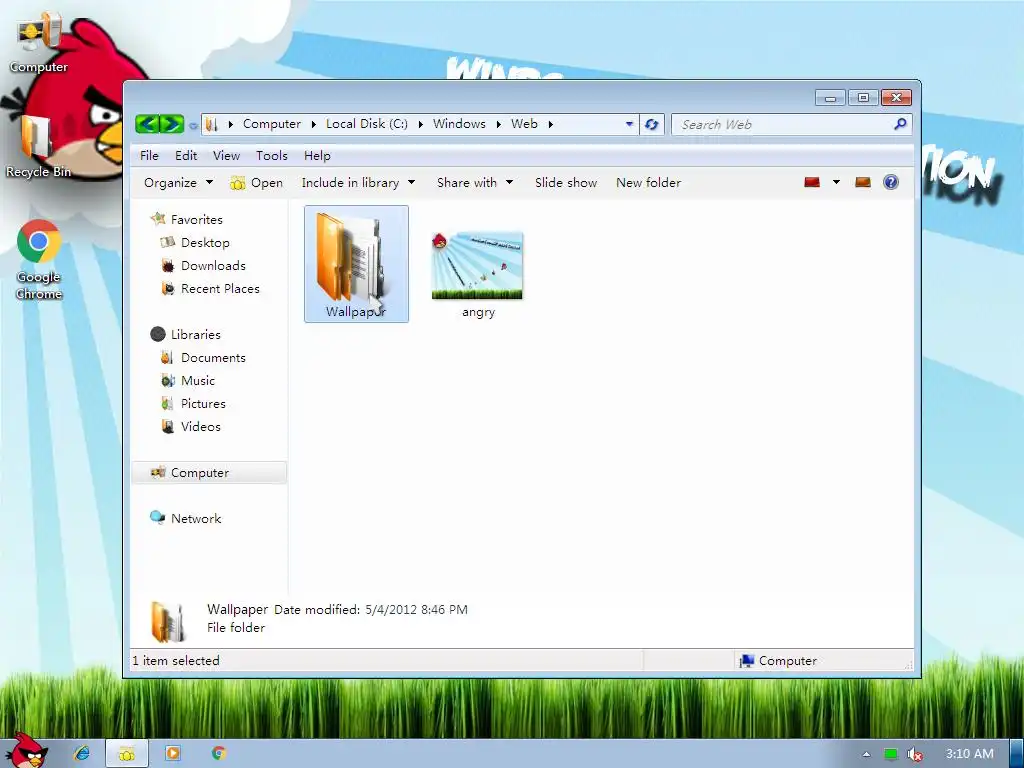Open the Recycle Bin desktop icon

[38, 147]
